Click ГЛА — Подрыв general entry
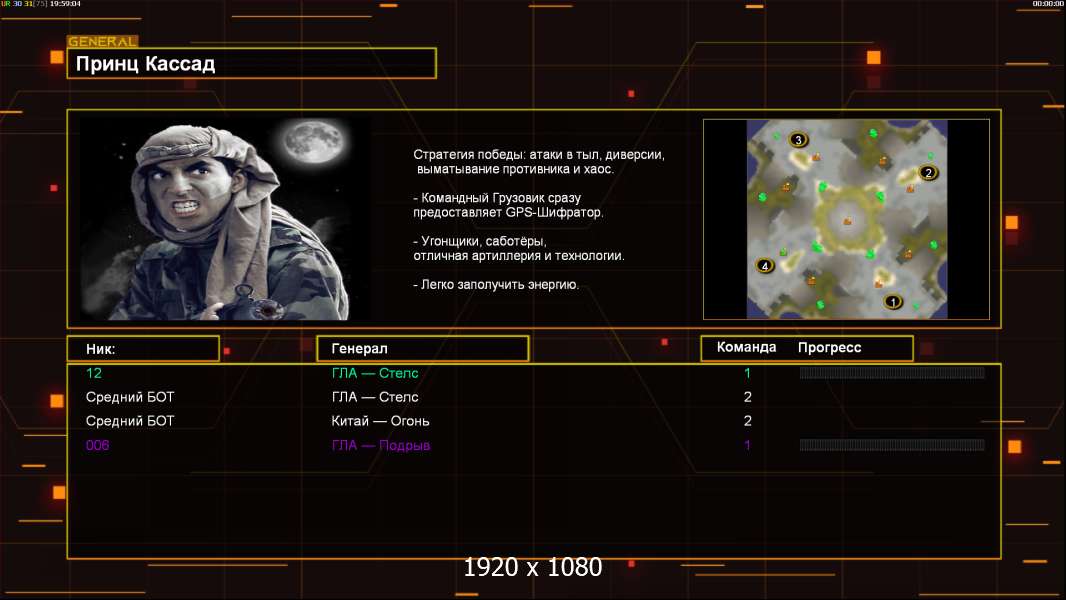 tap(381, 445)
